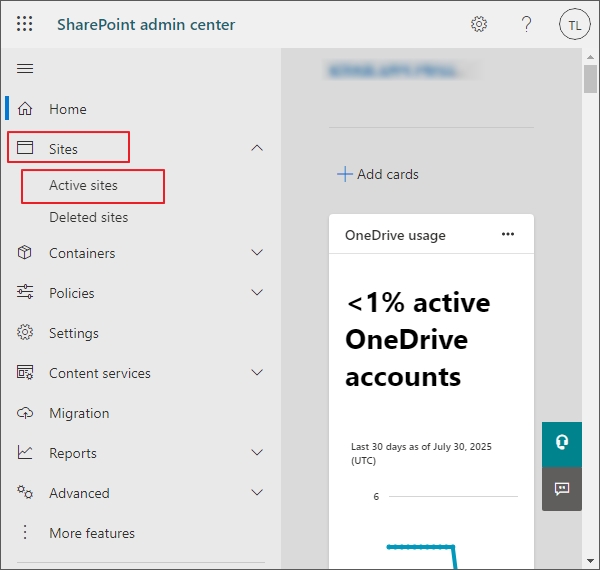Go to Home in navigation
Image resolution: width=600 pixels, height=570 pixels.
[68, 109]
